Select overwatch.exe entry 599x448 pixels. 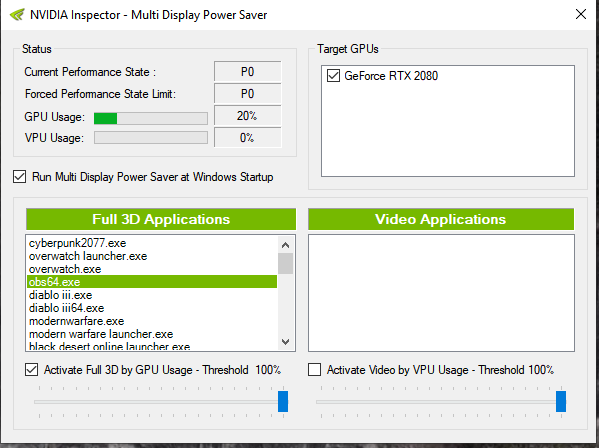click(x=152, y=269)
